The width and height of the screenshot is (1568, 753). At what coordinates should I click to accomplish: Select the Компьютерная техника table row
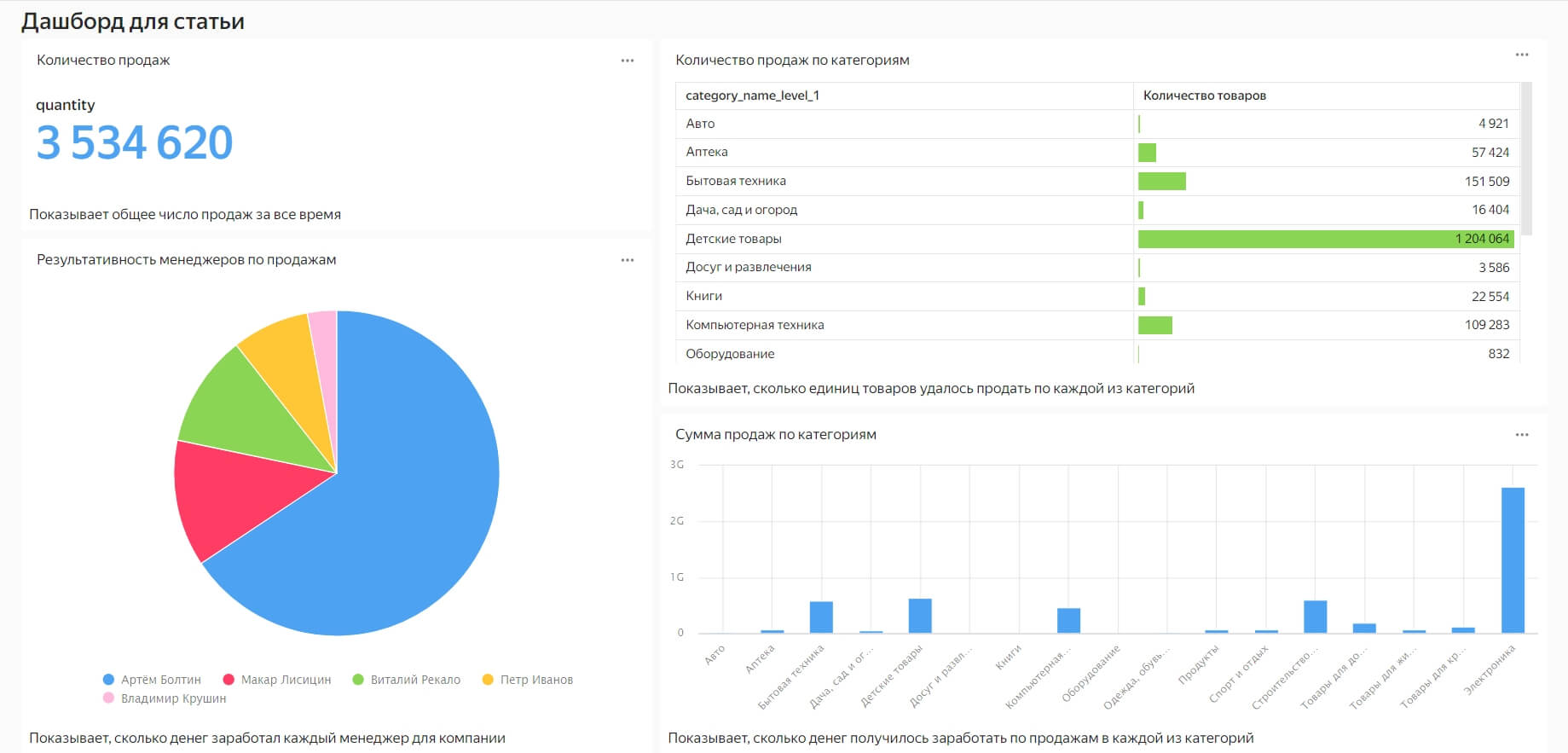[1097, 325]
